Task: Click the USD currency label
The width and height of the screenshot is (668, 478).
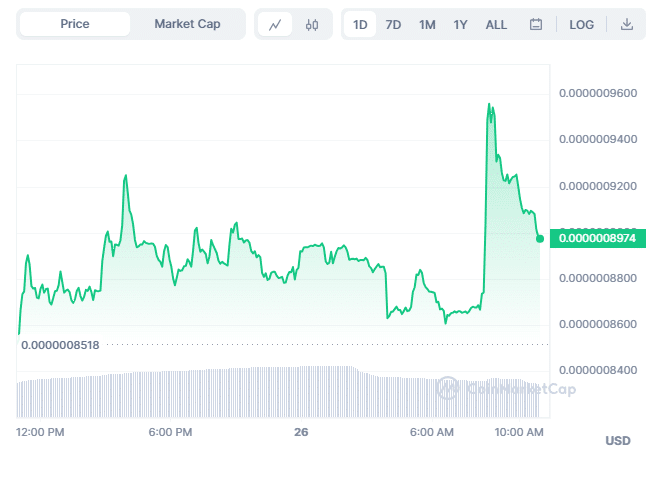Action: tap(618, 441)
